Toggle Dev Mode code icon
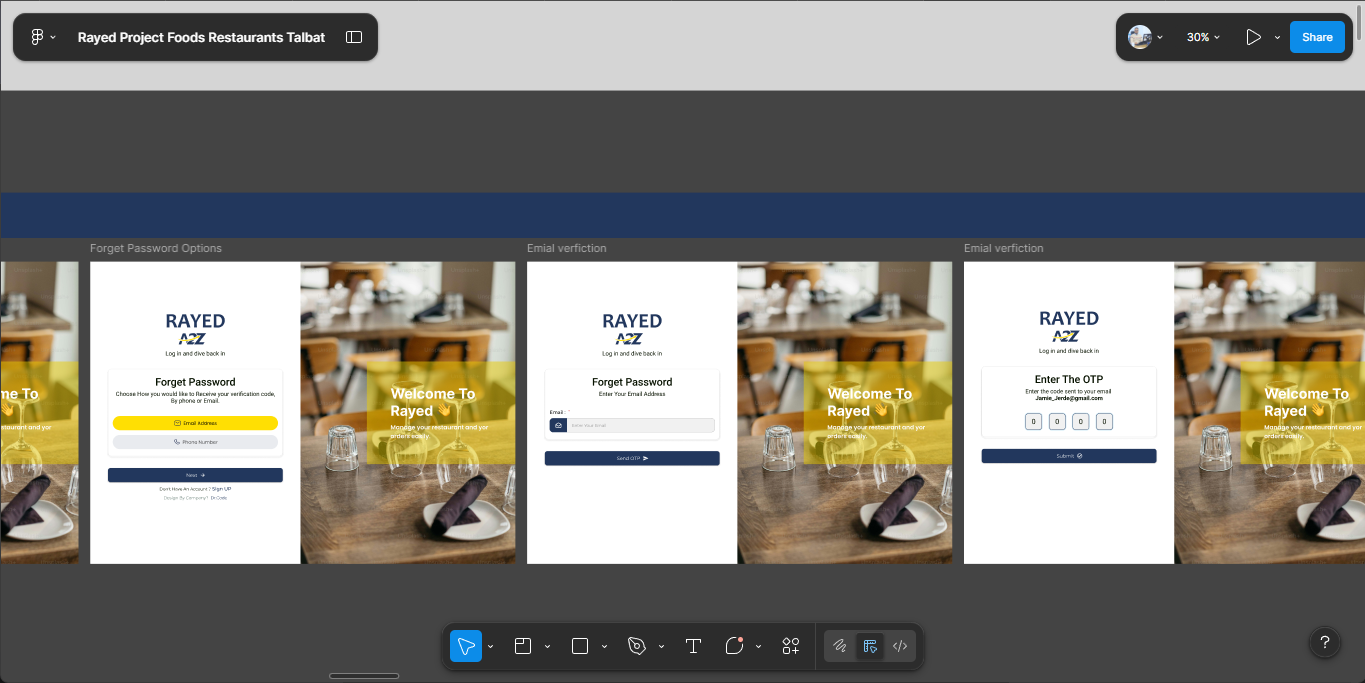 (900, 646)
